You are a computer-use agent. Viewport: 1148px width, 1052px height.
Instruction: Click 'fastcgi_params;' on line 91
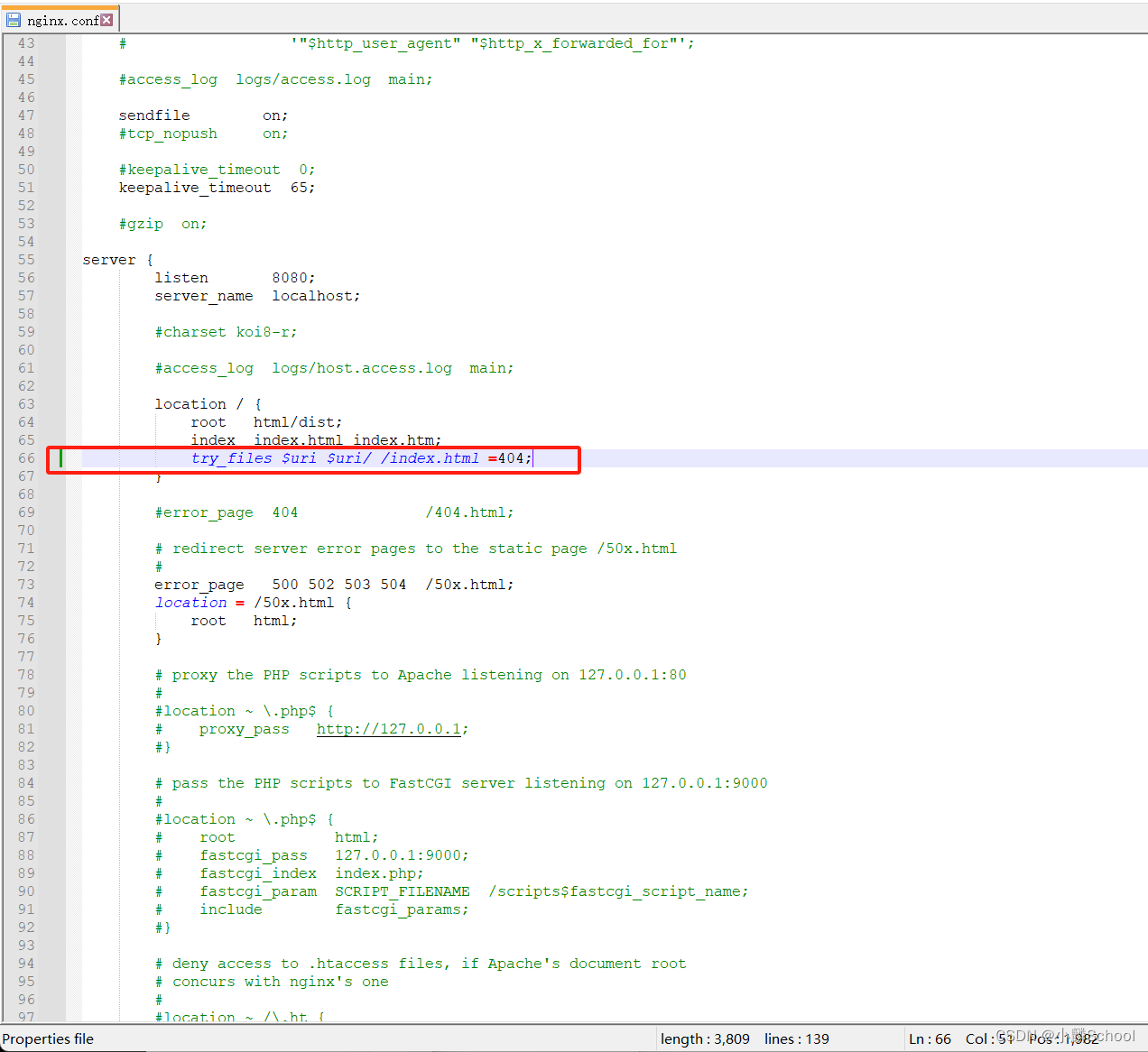403,909
